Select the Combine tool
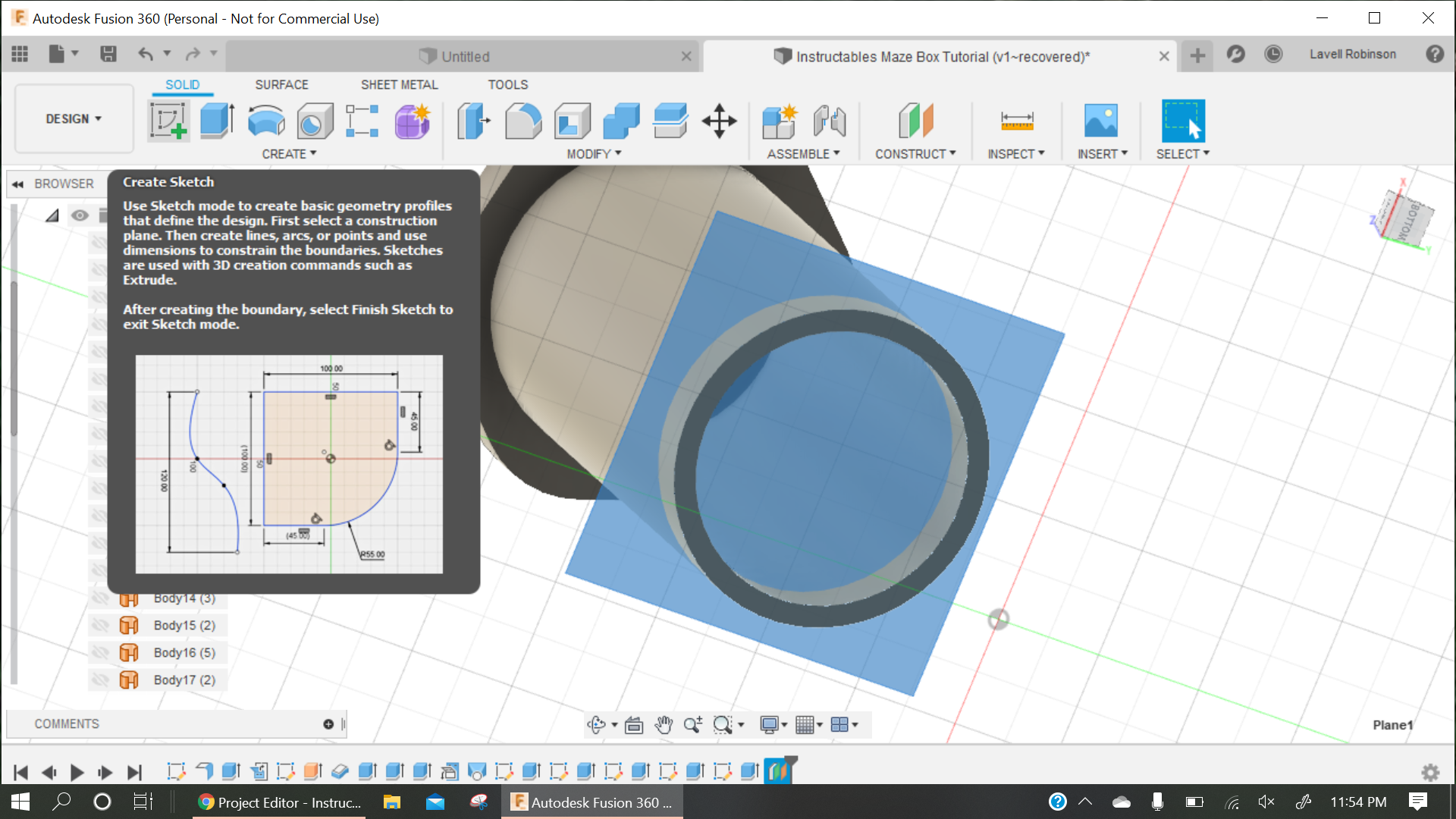 click(622, 121)
